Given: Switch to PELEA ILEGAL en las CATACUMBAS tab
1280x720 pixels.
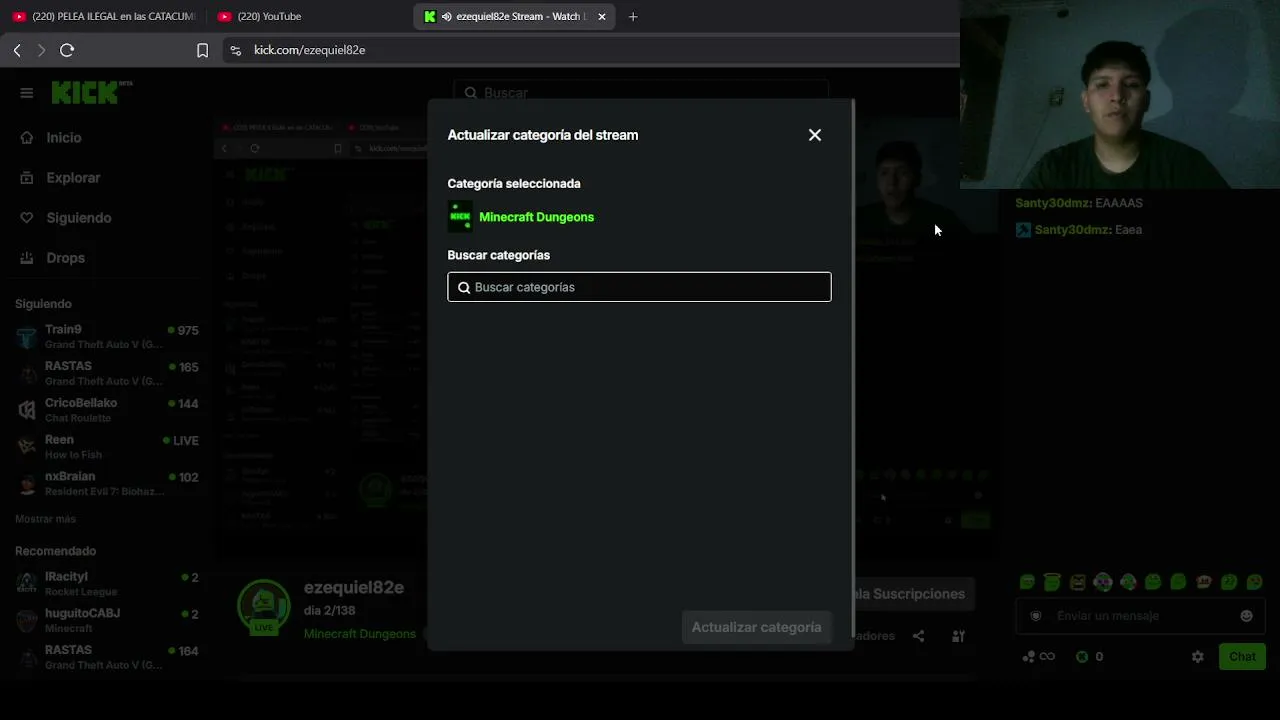Looking at the screenshot, I should click(x=103, y=16).
